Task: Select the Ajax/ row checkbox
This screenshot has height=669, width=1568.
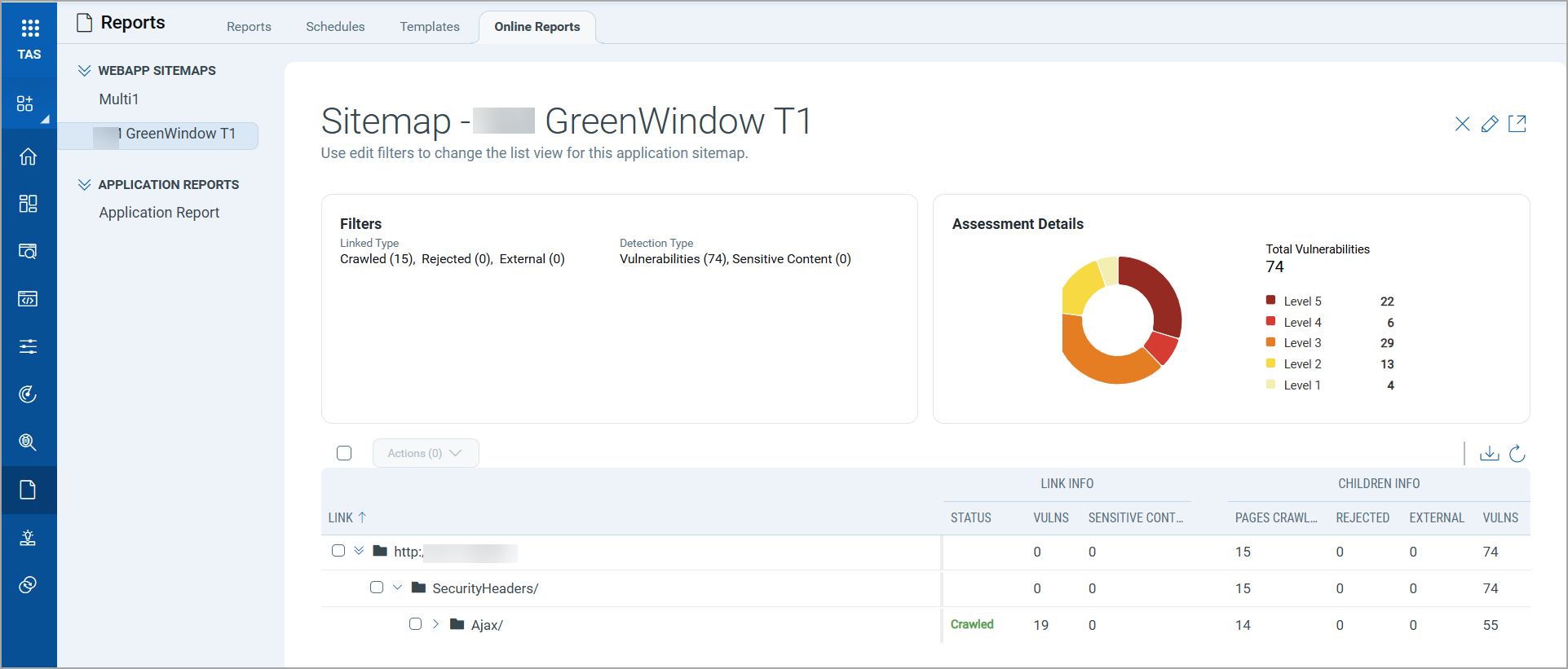Action: tap(416, 624)
